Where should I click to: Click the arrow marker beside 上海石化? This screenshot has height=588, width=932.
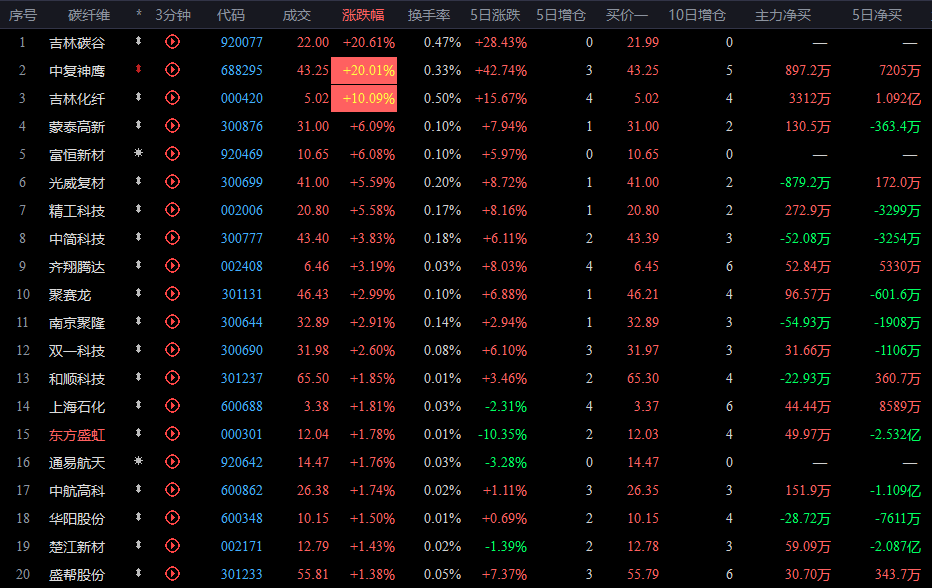139,406
